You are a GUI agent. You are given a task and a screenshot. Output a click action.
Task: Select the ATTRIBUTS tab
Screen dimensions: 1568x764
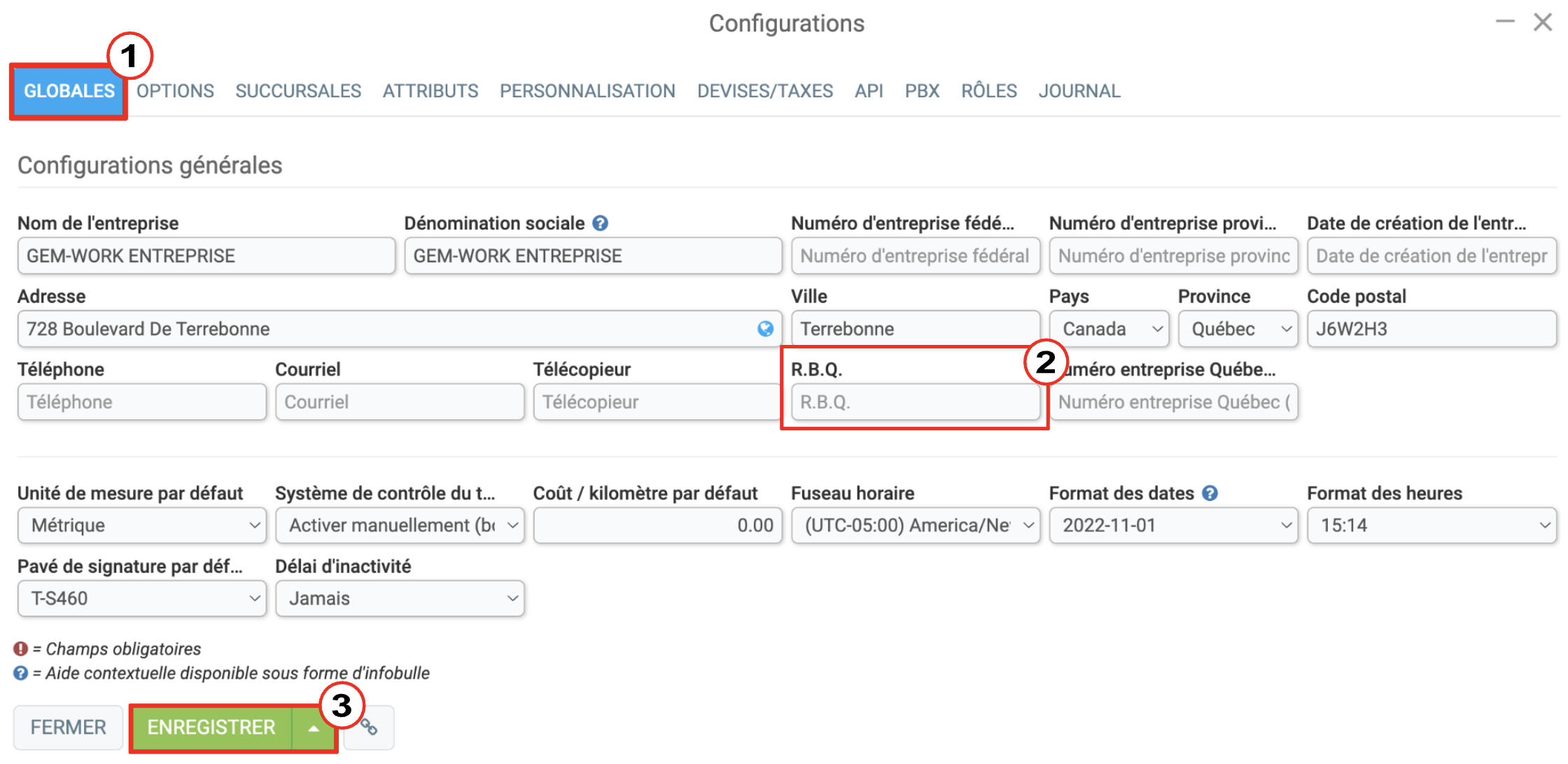[x=430, y=91]
